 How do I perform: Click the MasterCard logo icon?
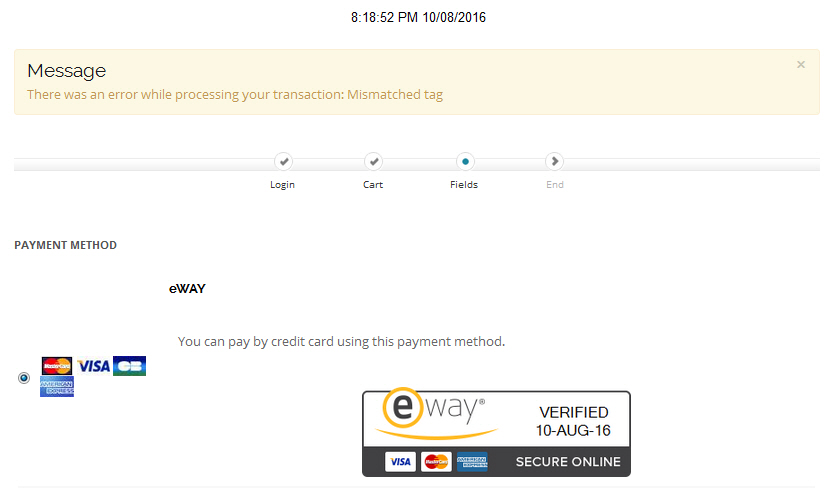(57, 366)
